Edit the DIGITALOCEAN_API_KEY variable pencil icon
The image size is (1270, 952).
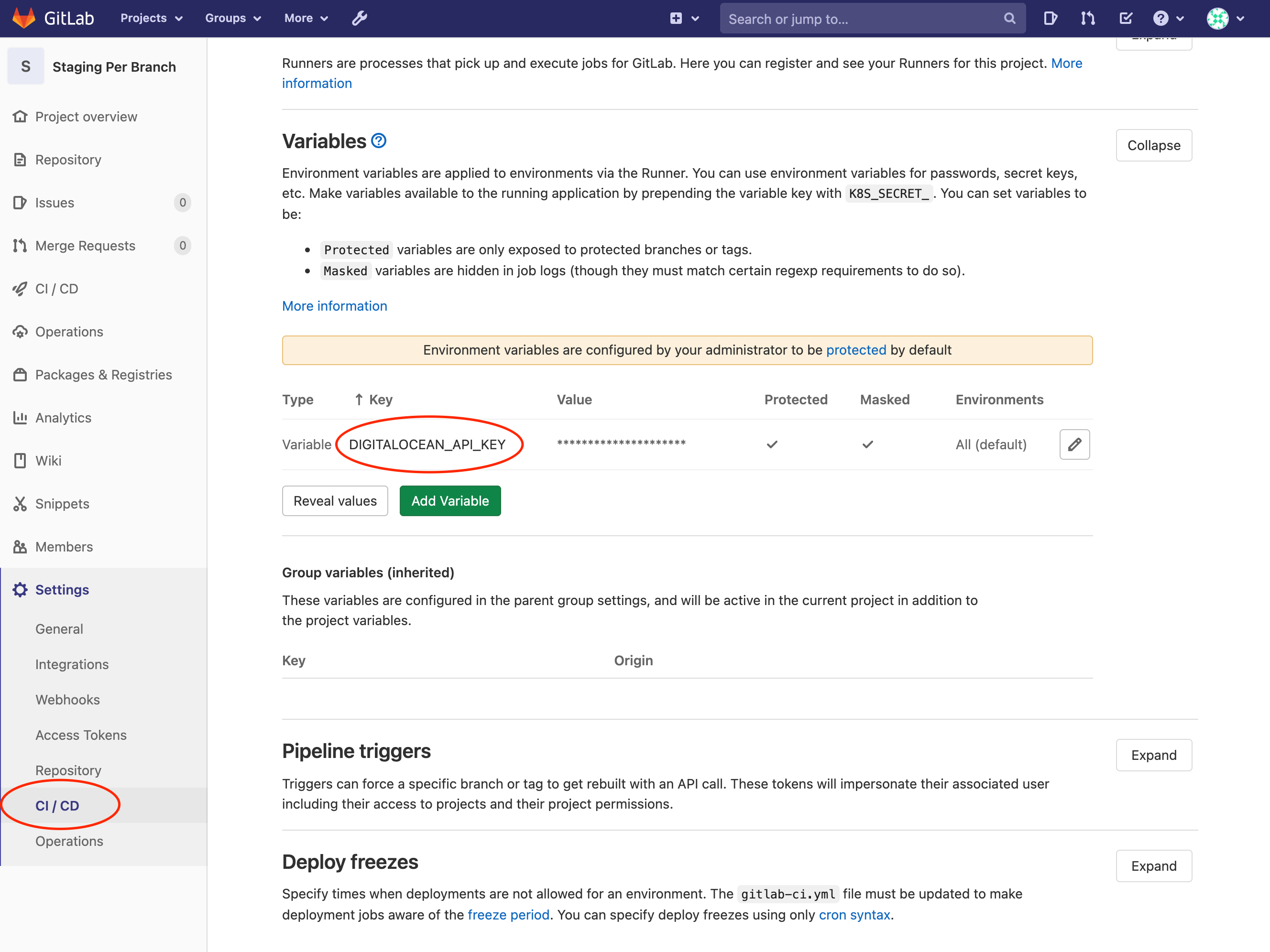click(x=1074, y=444)
